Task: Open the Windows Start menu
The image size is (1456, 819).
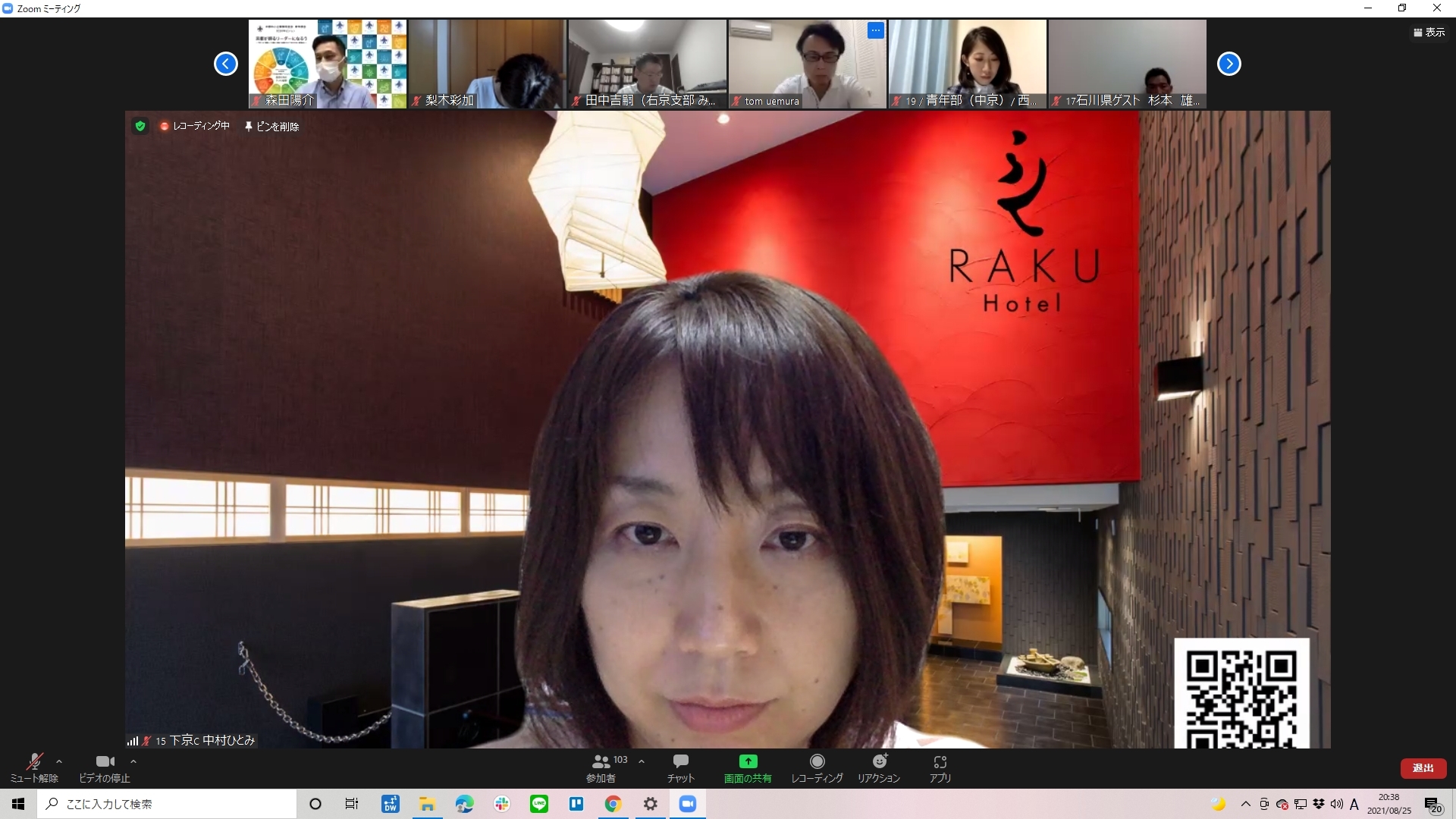Action: click(18, 804)
